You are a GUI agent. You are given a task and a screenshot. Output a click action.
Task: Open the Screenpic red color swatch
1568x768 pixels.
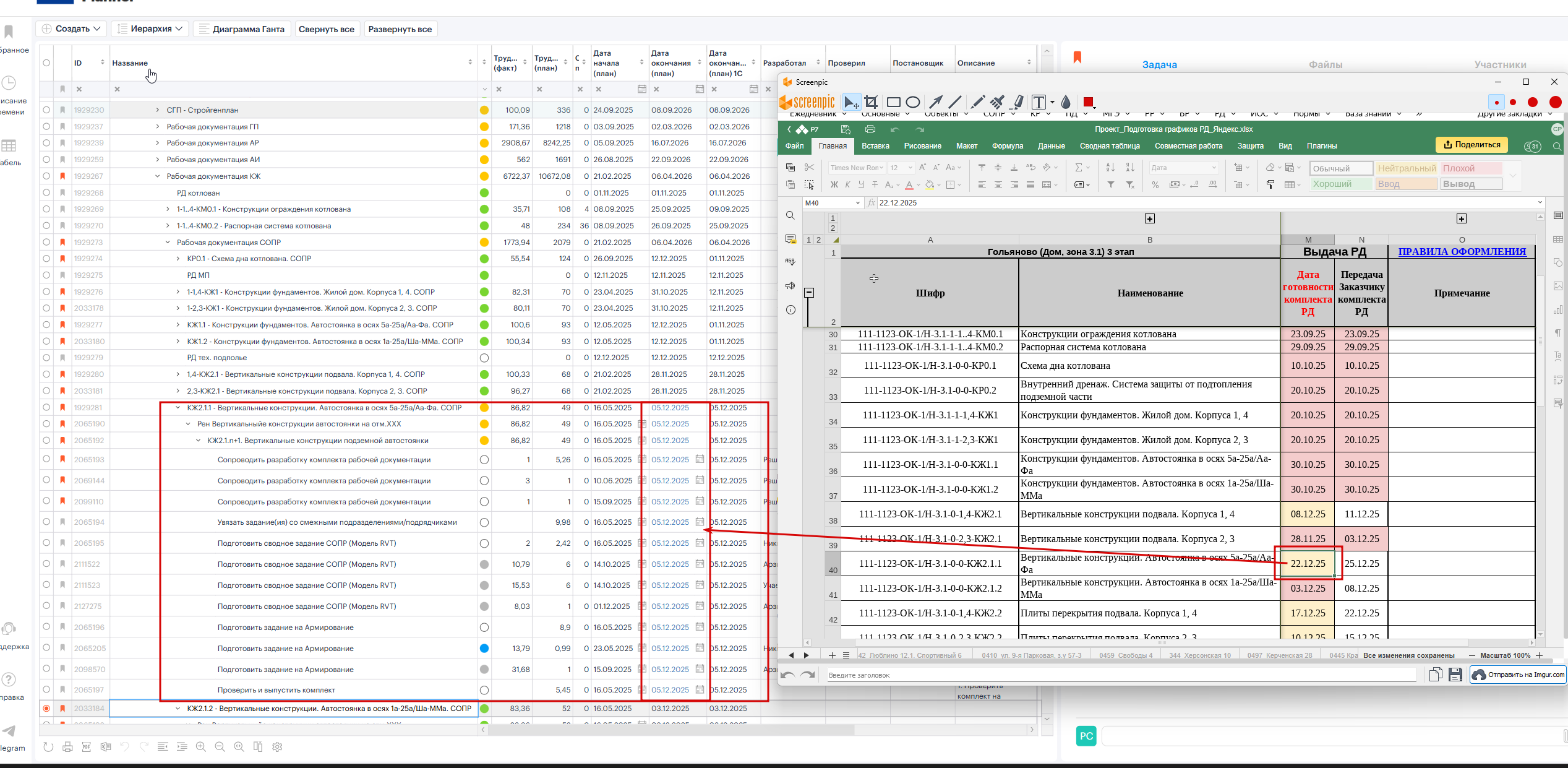[x=1088, y=102]
